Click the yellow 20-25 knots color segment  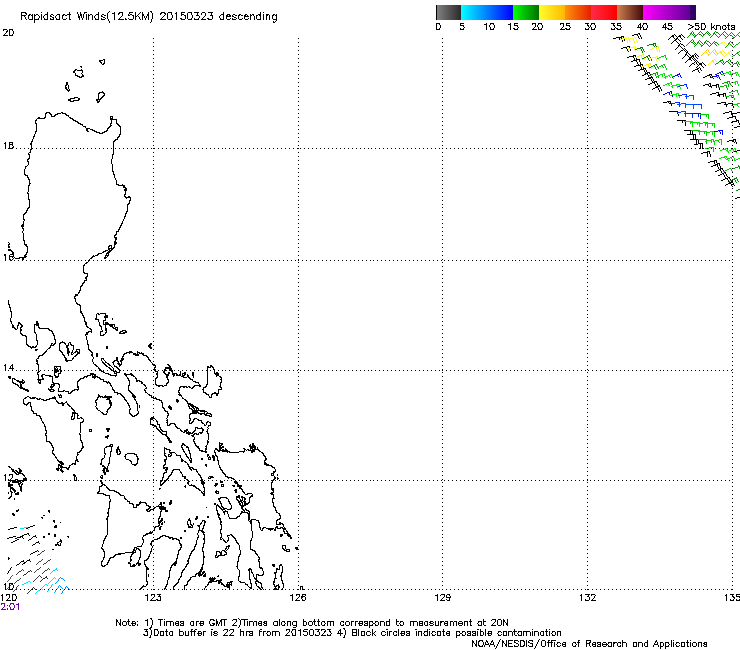pos(552,13)
